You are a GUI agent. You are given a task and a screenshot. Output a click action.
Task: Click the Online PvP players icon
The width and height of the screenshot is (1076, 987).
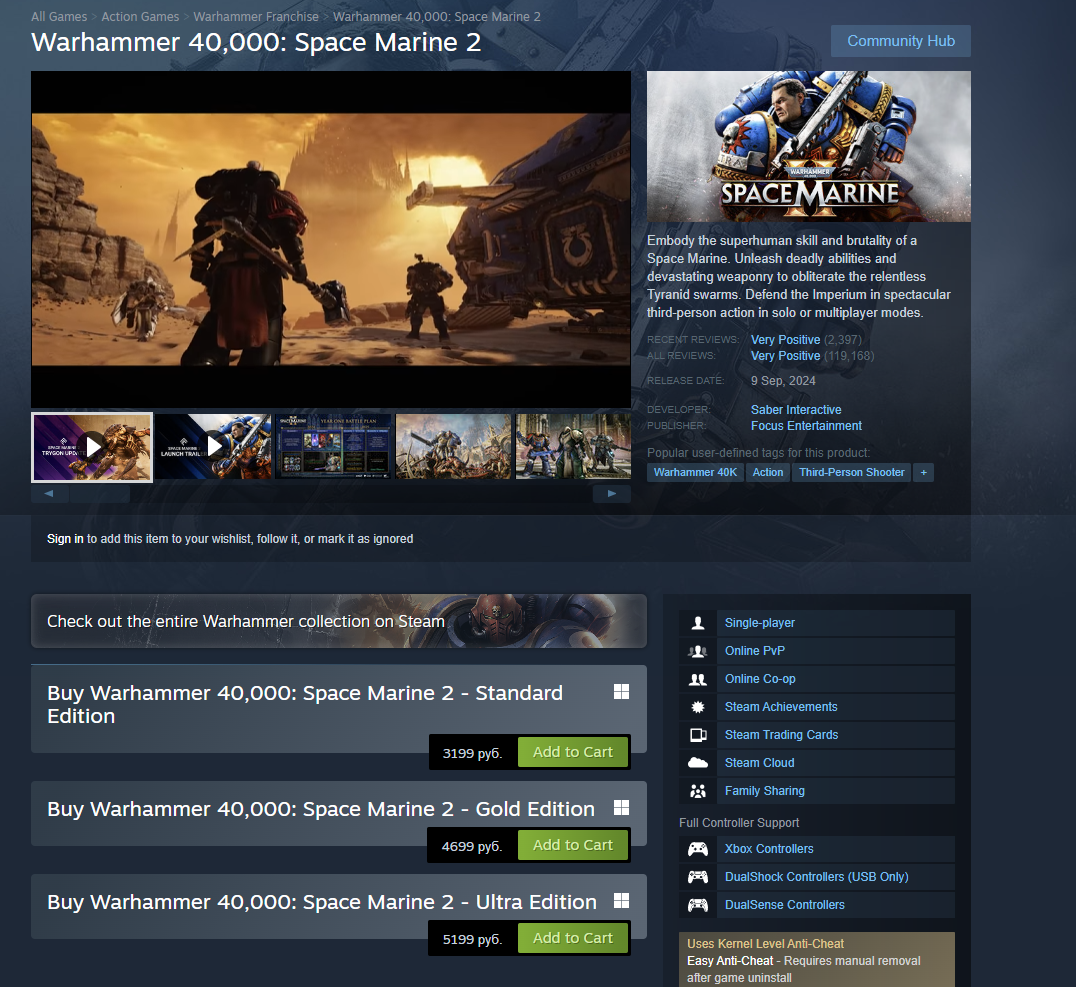pos(698,651)
